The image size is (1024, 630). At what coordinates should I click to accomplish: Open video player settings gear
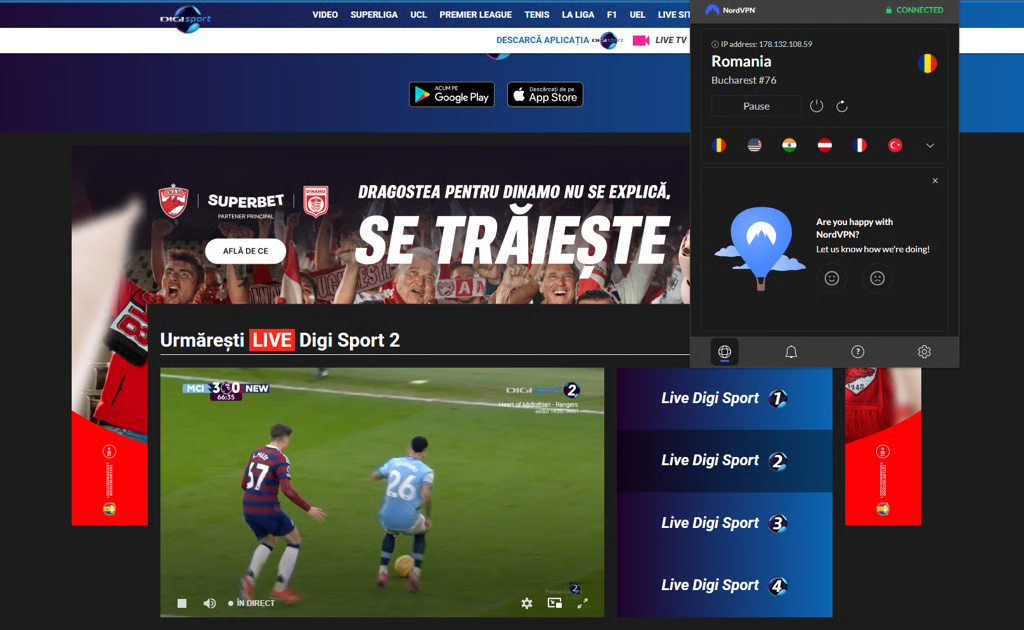(527, 603)
